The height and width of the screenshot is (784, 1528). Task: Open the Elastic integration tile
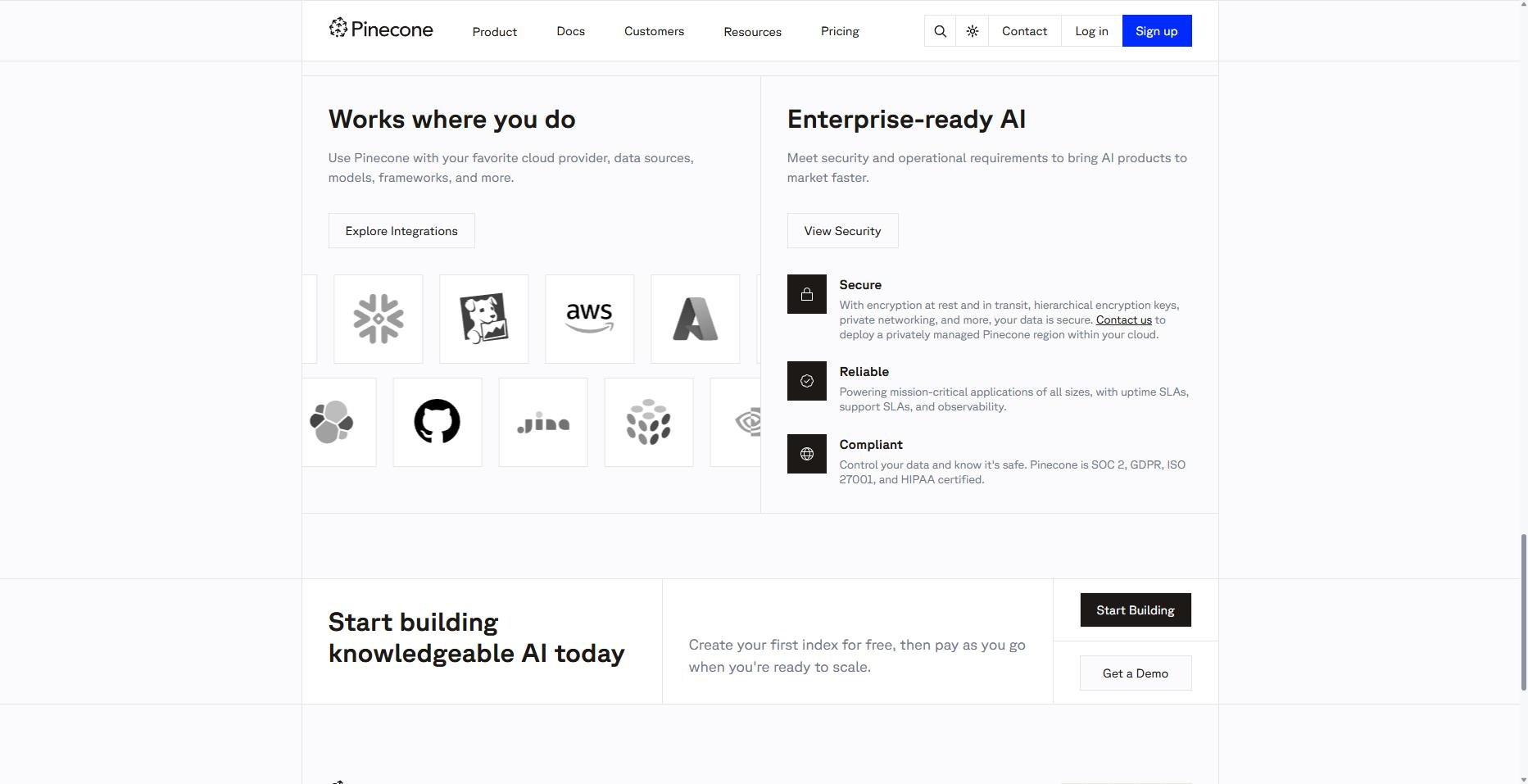(x=339, y=422)
